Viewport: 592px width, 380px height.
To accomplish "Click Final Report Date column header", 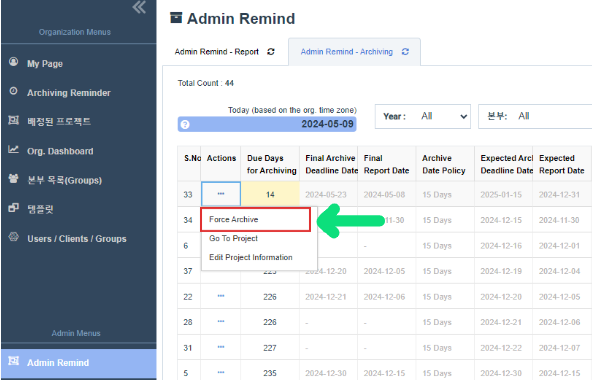I will point(387,164).
